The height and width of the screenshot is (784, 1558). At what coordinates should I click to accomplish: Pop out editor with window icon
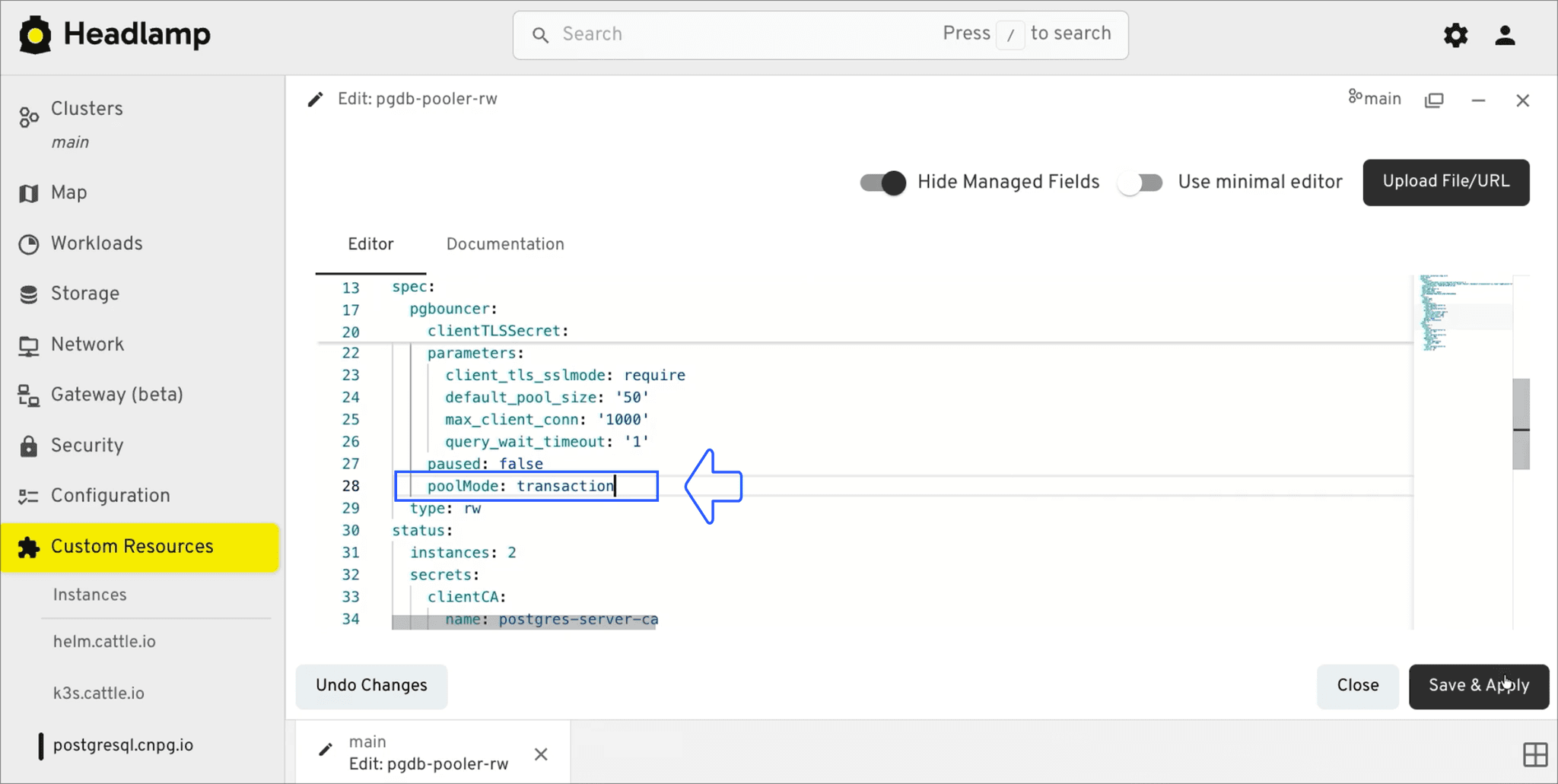coord(1434,100)
